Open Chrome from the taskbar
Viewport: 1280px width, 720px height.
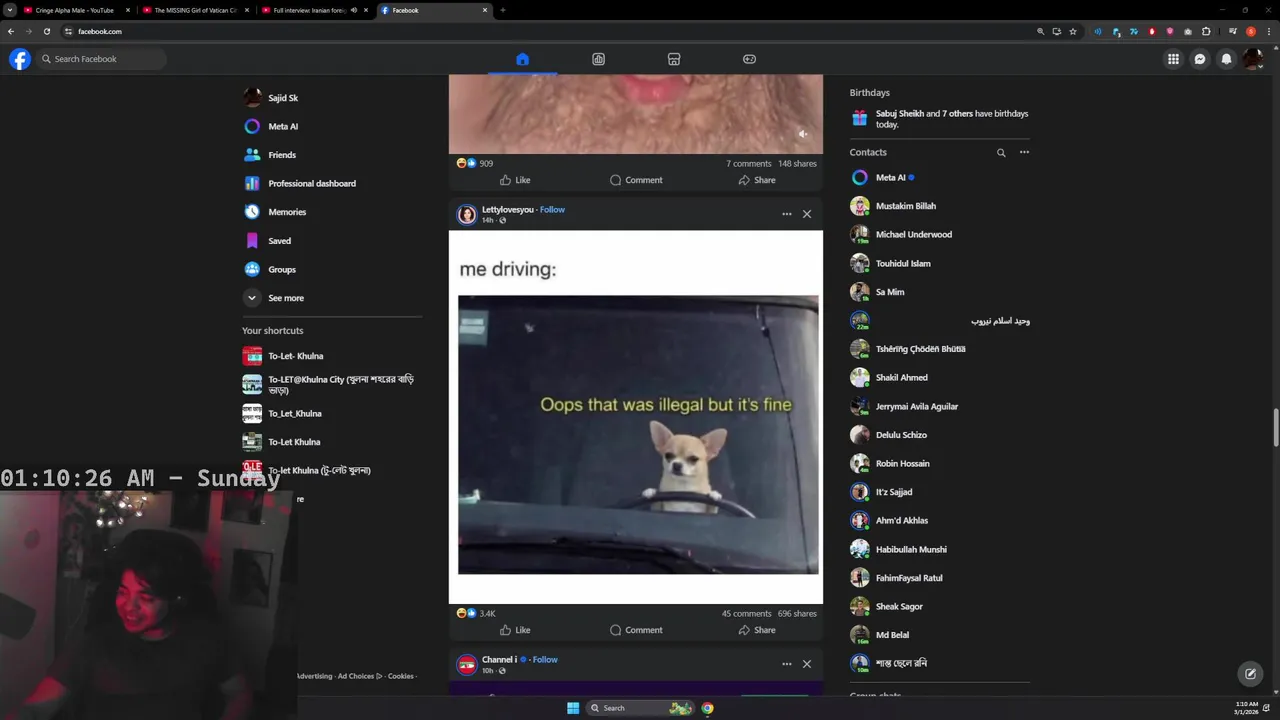coord(707,708)
